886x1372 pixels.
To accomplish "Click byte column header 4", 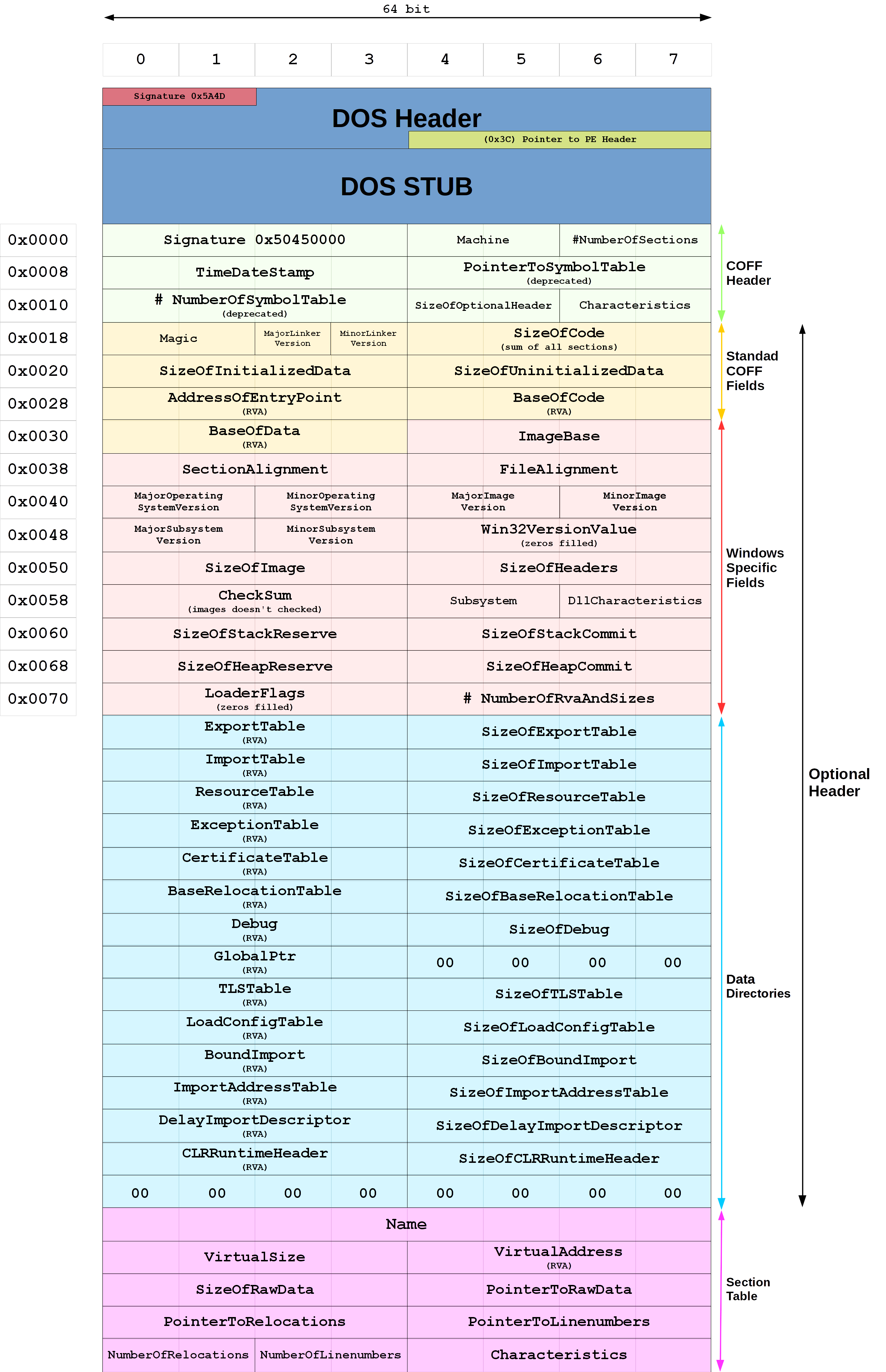I will tap(445, 59).
